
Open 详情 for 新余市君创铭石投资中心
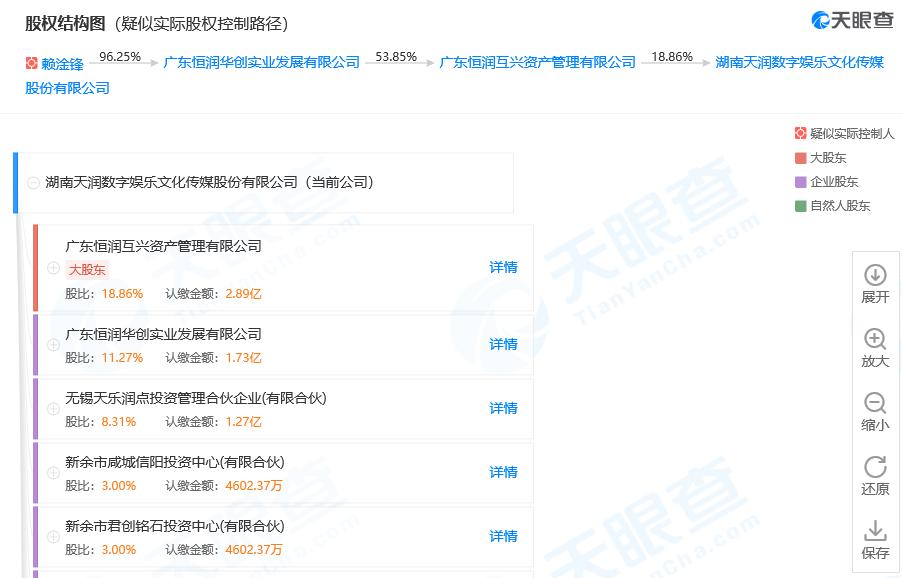point(503,535)
